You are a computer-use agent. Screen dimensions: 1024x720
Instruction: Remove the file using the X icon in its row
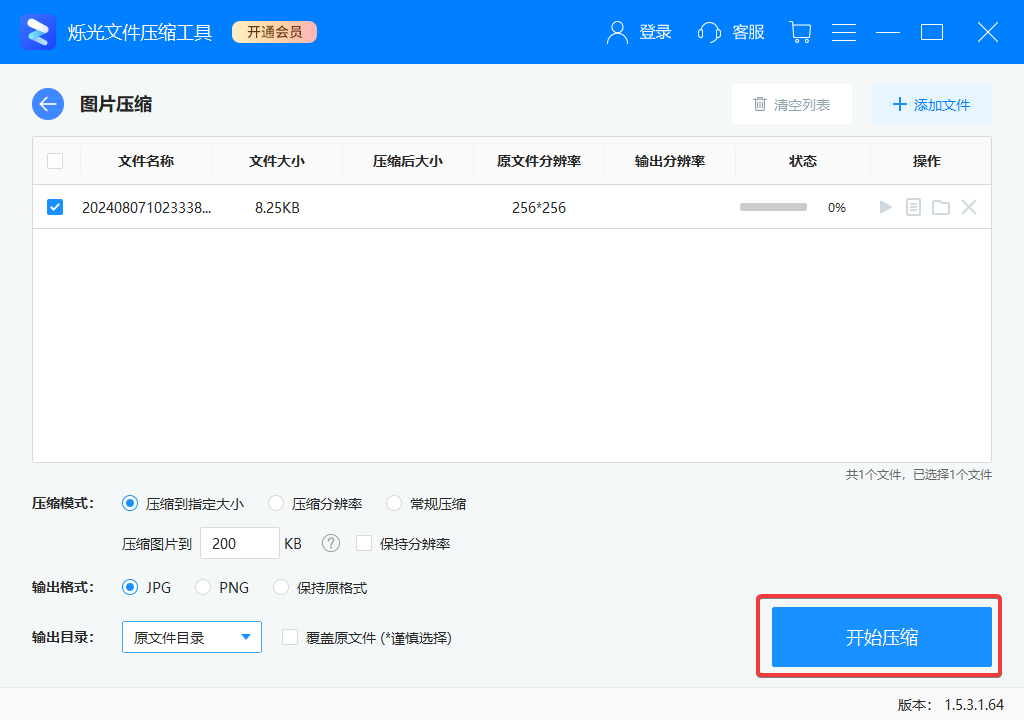click(968, 207)
